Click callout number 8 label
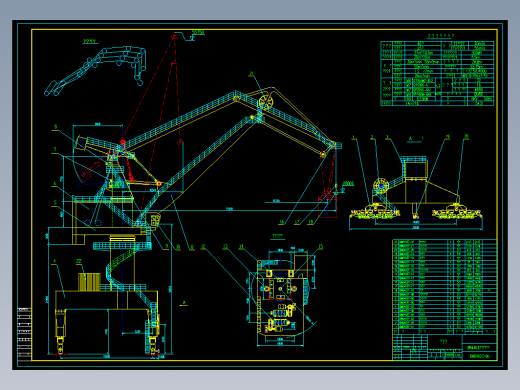520x390 pixels. pyautogui.click(x=55, y=127)
